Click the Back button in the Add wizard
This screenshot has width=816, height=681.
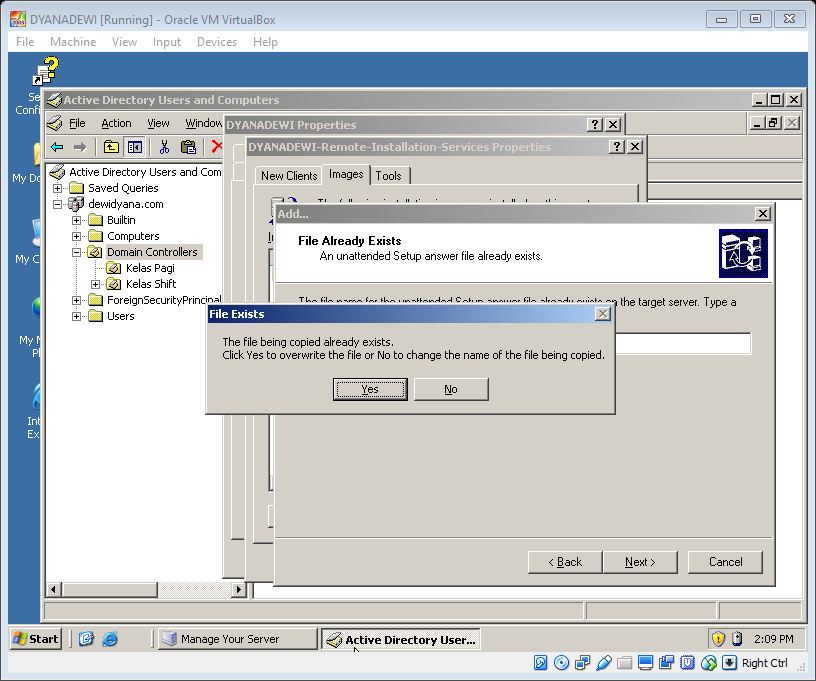[565, 562]
